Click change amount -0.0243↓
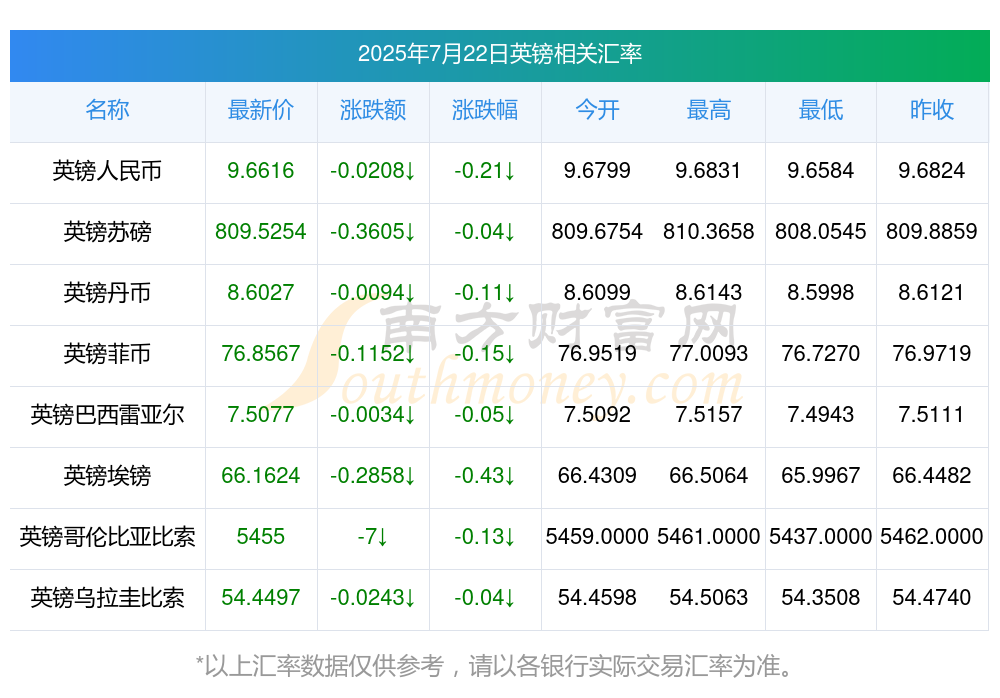1000x698 pixels. tap(373, 597)
